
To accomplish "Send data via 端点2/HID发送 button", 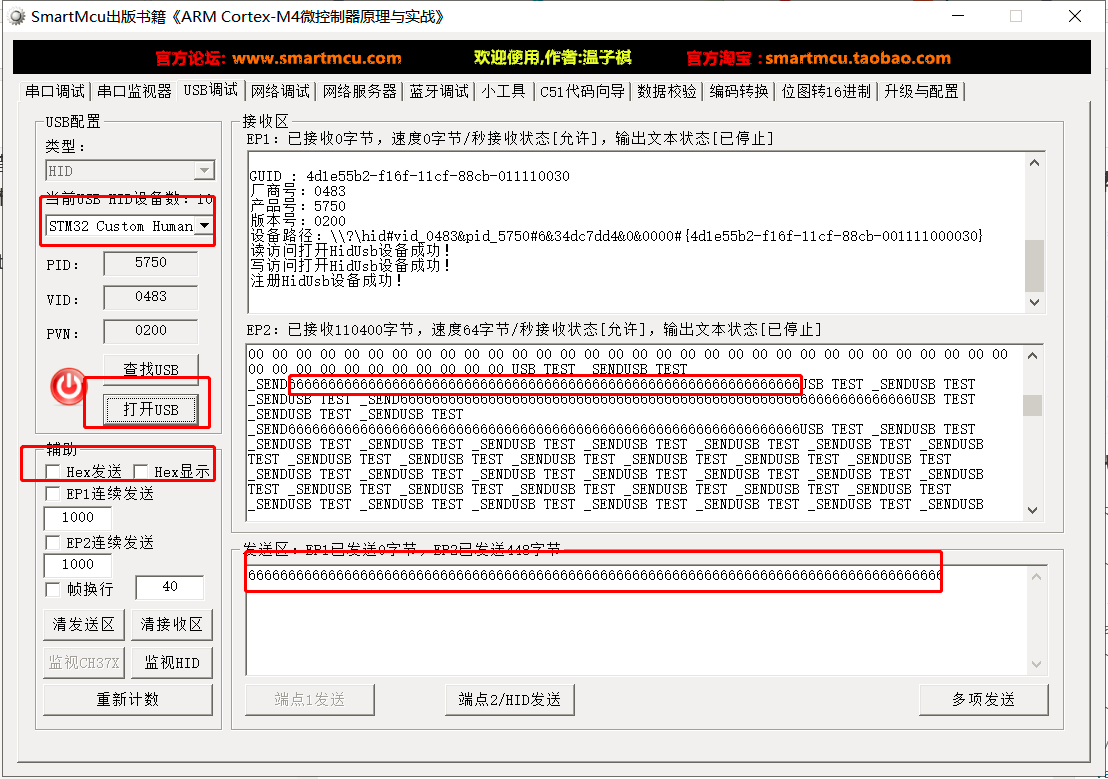I will [510, 699].
